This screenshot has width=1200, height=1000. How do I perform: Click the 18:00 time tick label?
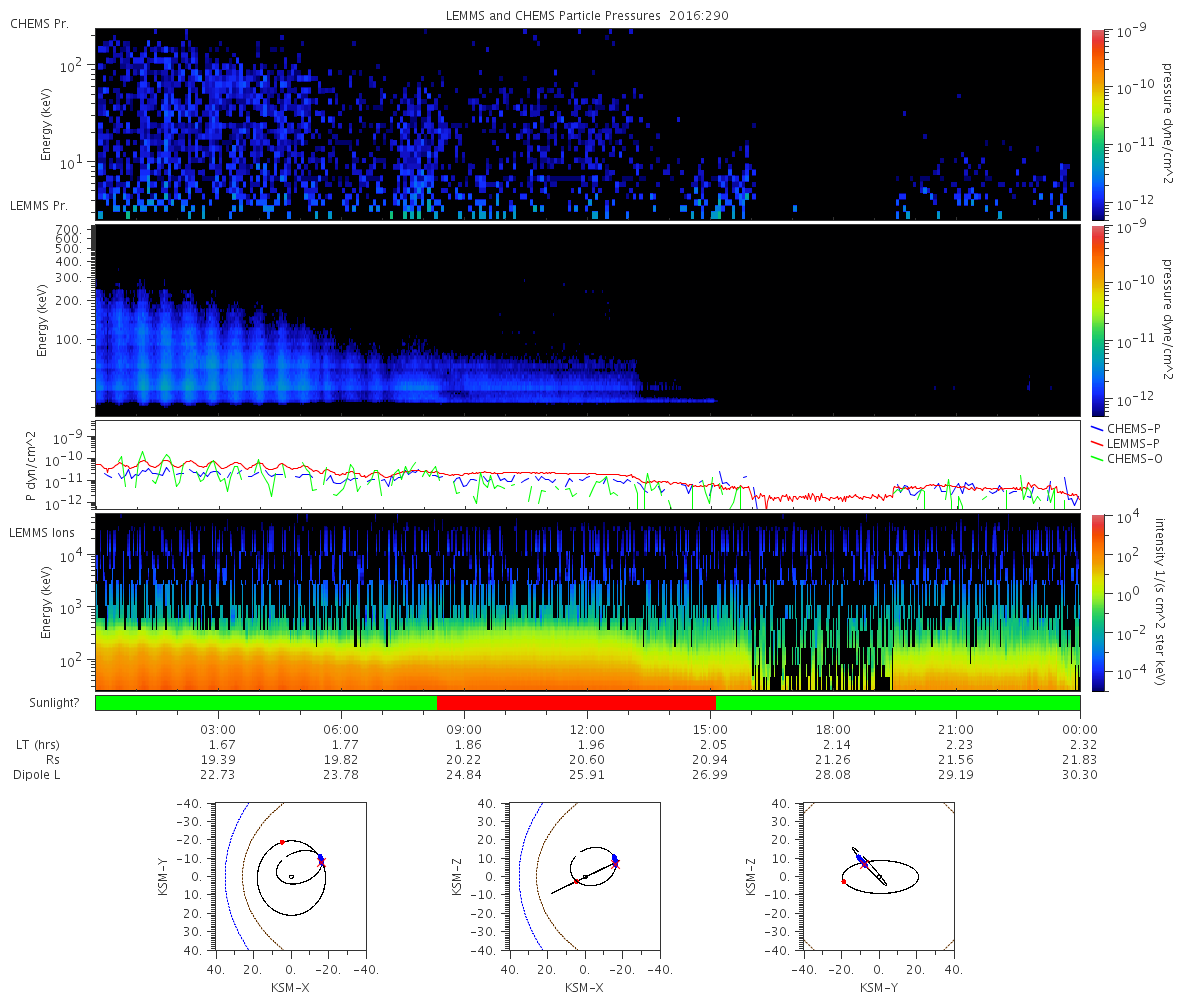click(834, 731)
